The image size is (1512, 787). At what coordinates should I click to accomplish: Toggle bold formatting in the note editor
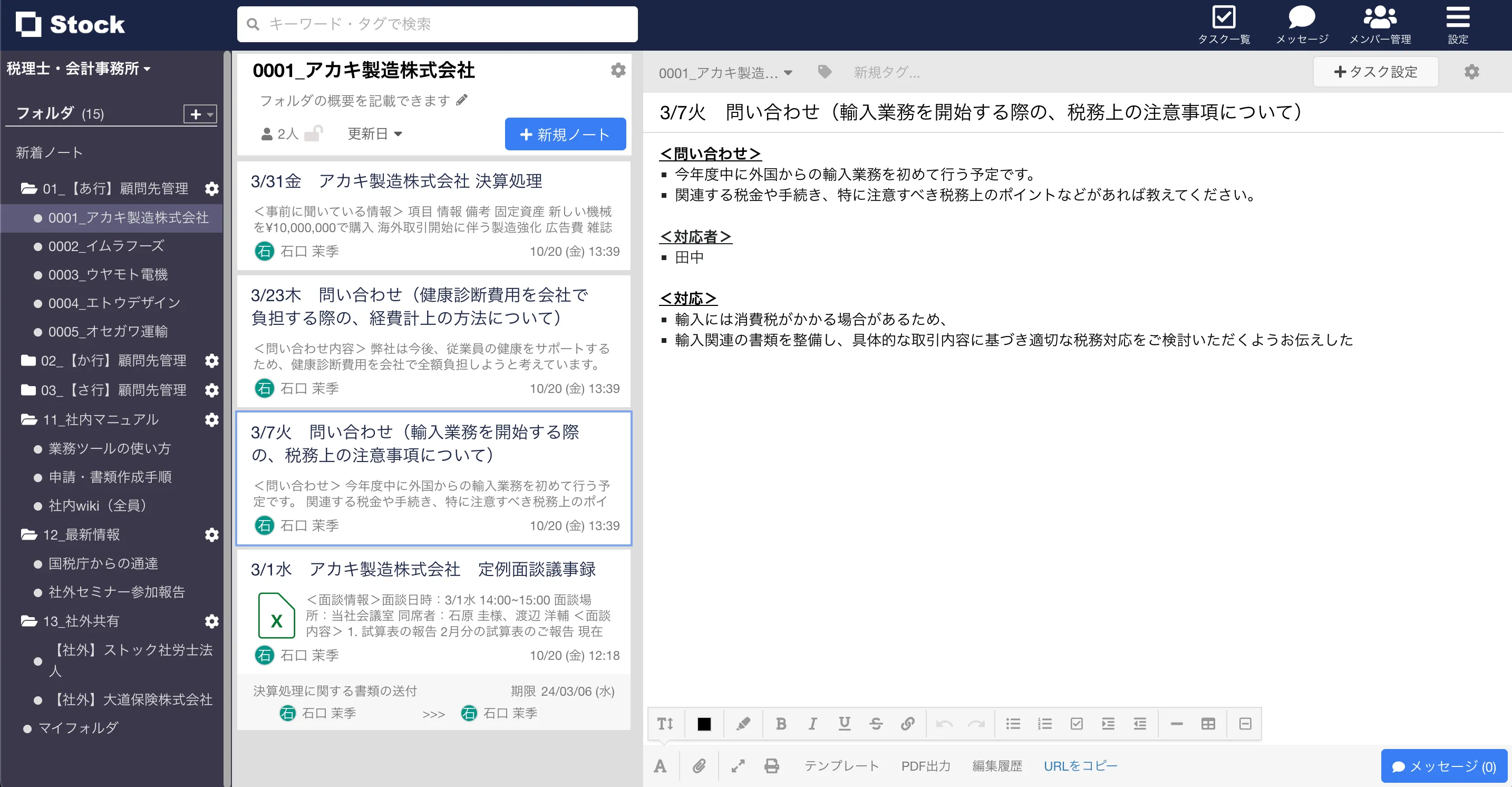[x=781, y=724]
